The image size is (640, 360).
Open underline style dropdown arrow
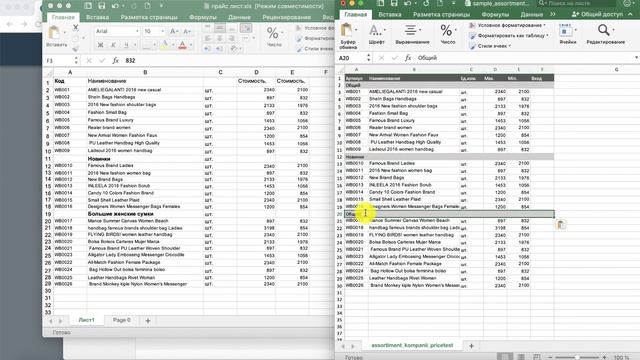pyautogui.click(x=135, y=45)
